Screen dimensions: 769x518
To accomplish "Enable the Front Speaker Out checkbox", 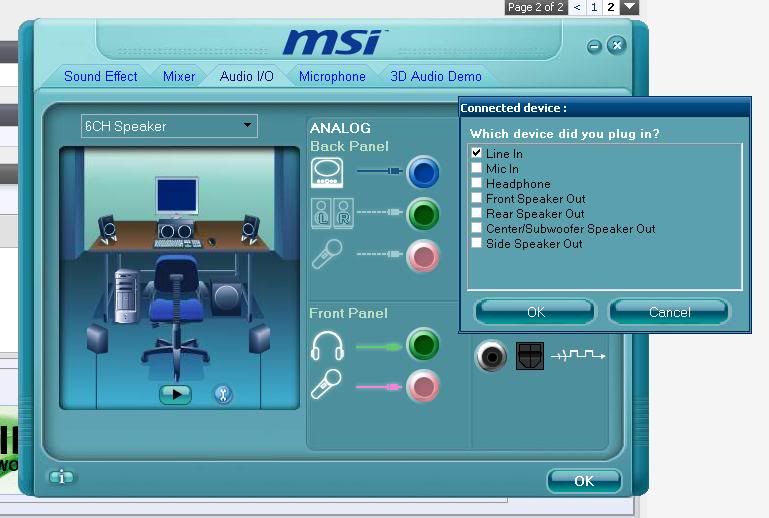I will click(477, 199).
